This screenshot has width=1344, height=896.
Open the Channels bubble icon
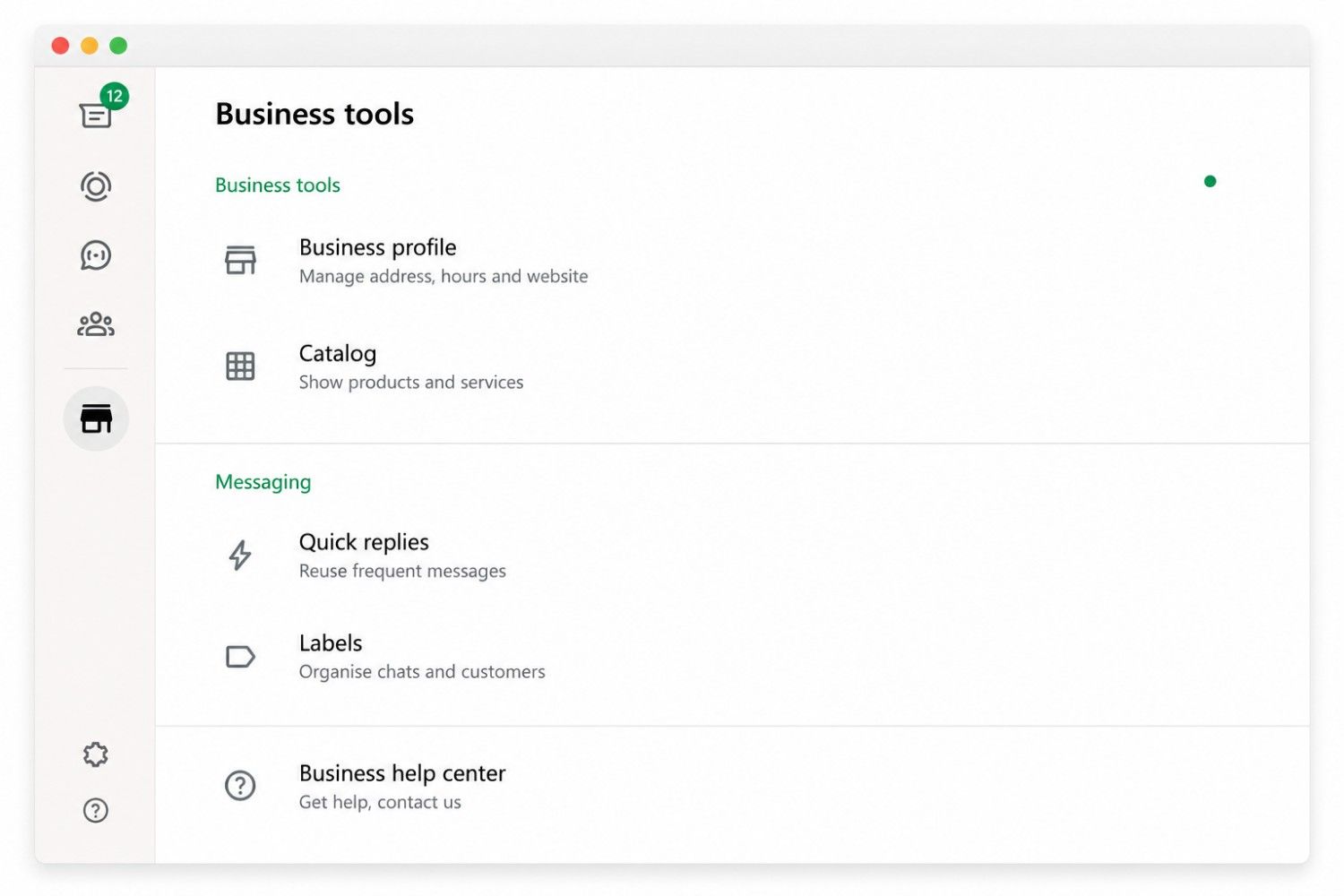point(96,255)
